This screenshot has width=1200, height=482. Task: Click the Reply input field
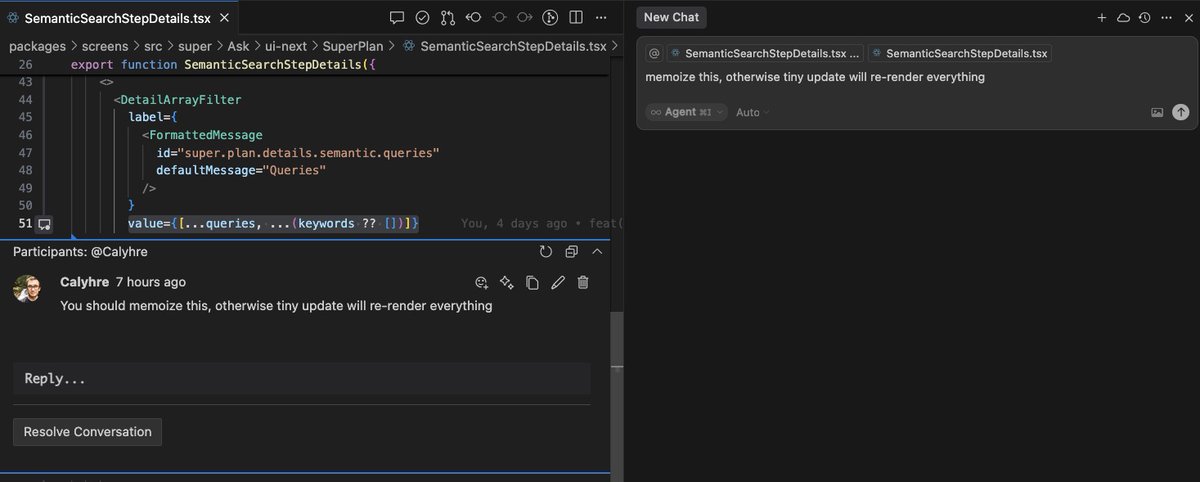click(x=301, y=379)
